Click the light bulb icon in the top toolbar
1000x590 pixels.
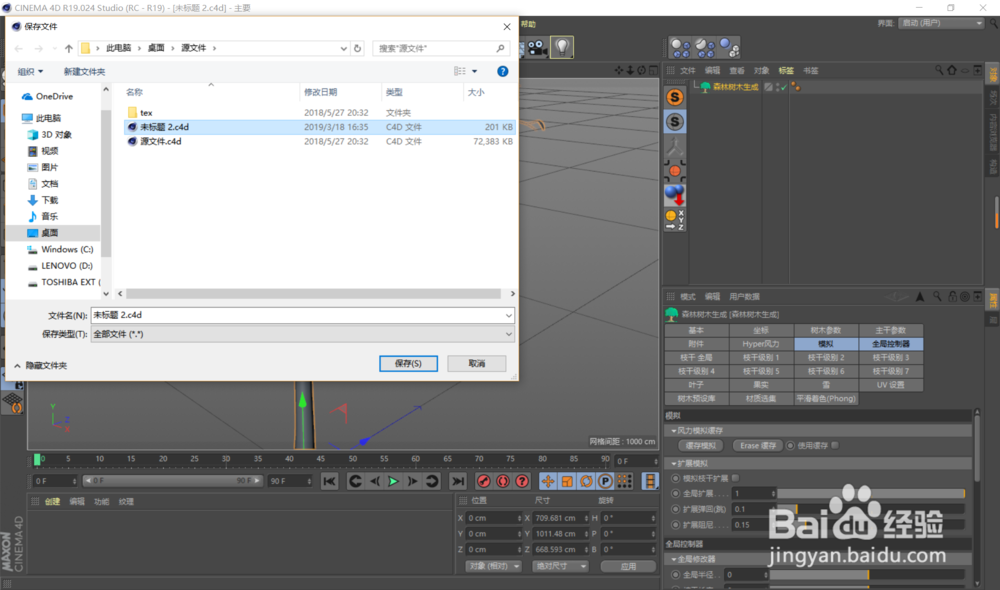(562, 47)
